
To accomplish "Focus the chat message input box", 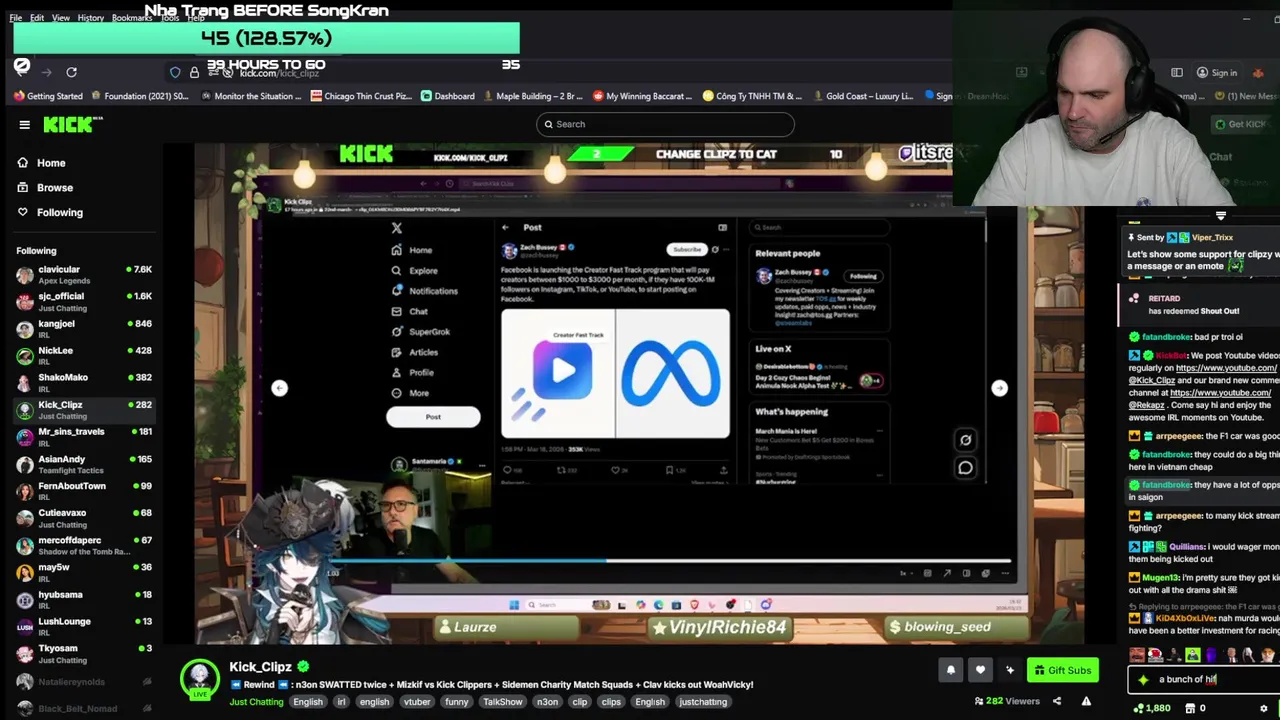I will click(x=1205, y=679).
